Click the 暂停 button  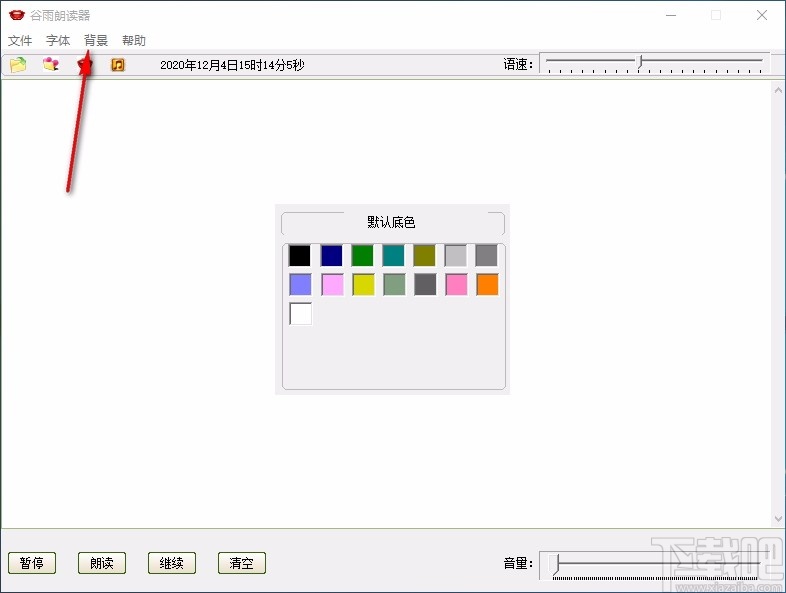coord(32,563)
